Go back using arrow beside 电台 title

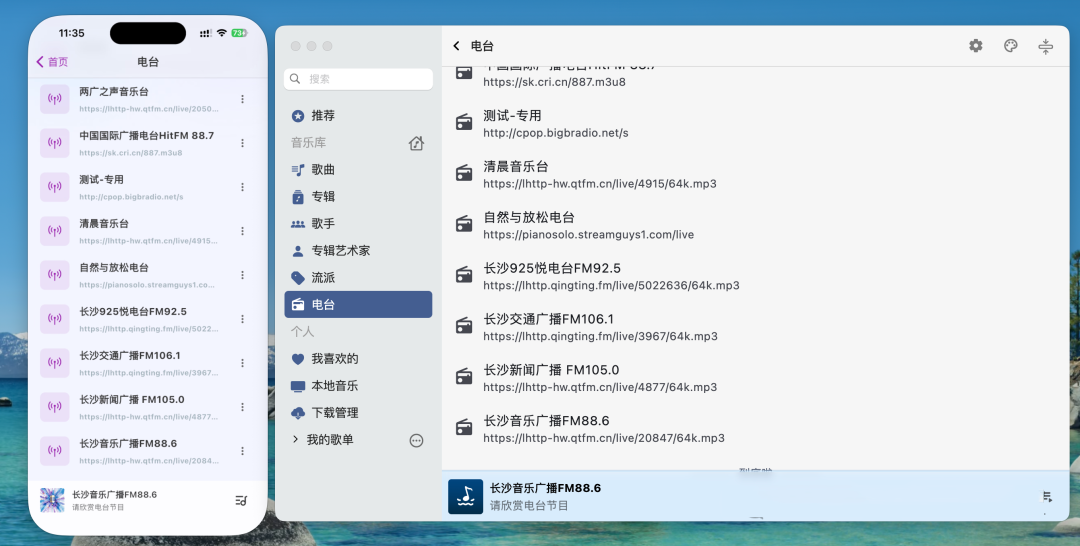456,45
